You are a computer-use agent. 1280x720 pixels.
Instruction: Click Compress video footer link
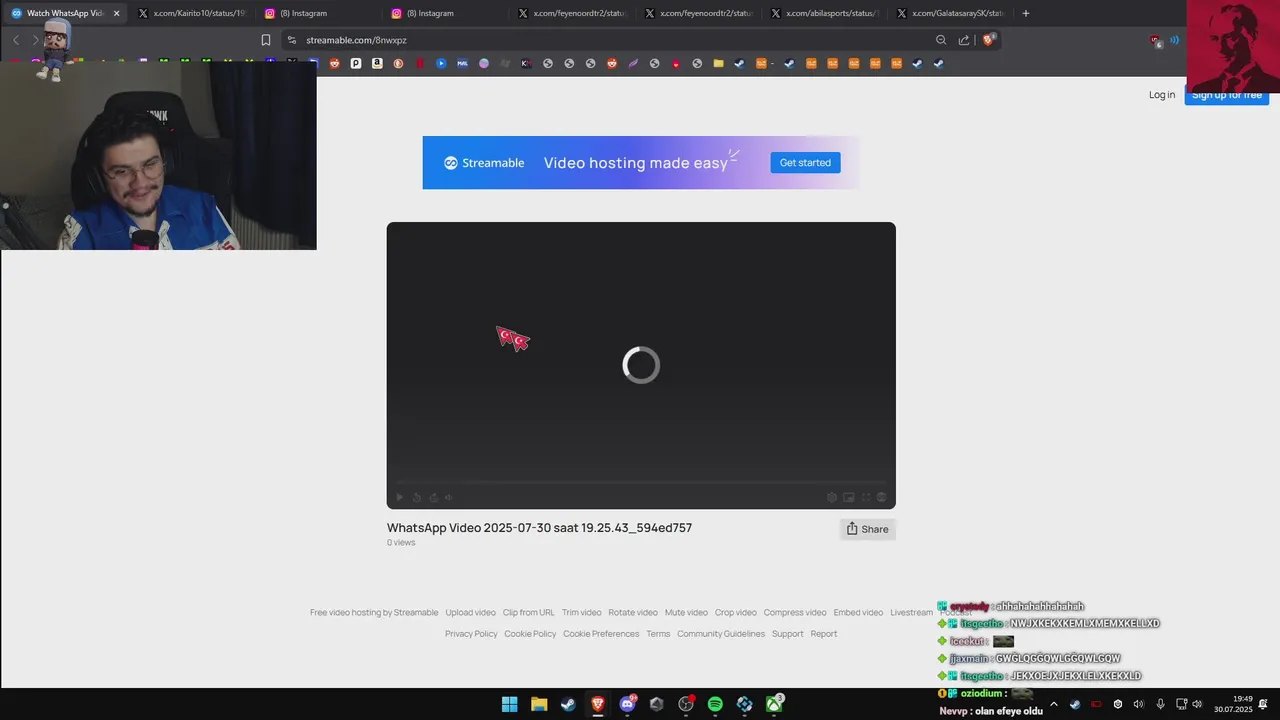point(795,613)
